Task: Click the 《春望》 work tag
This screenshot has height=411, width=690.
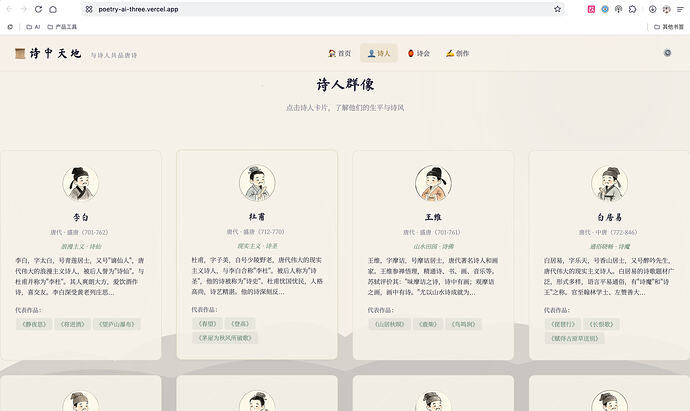Action: [x=207, y=324]
